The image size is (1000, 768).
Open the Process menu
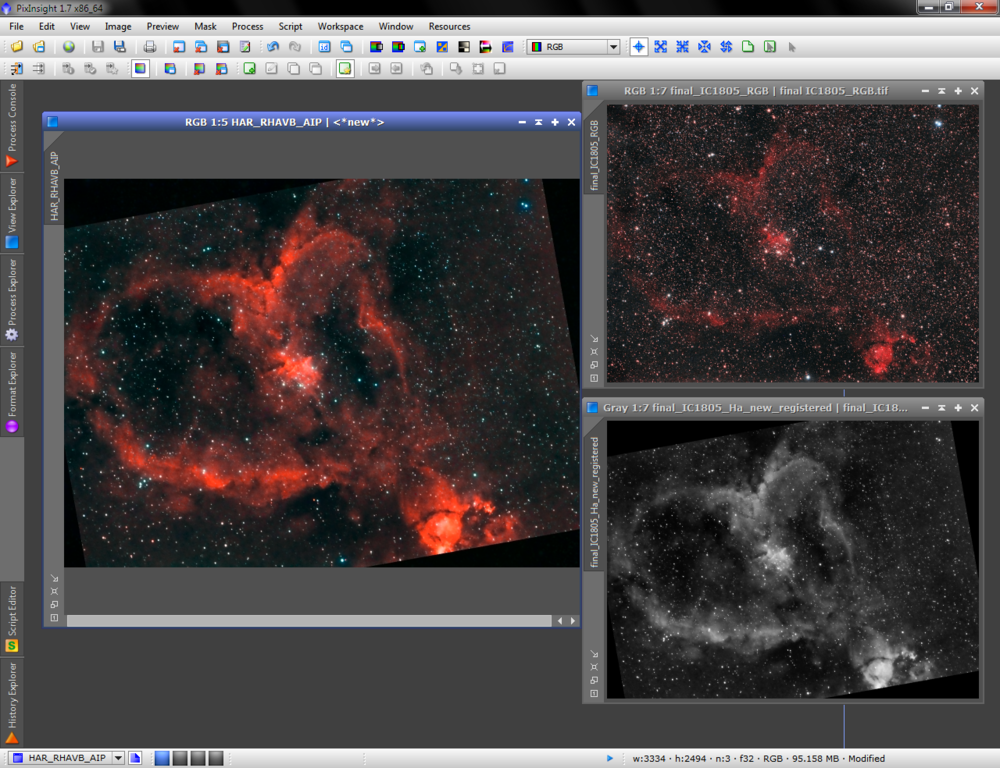(x=247, y=26)
